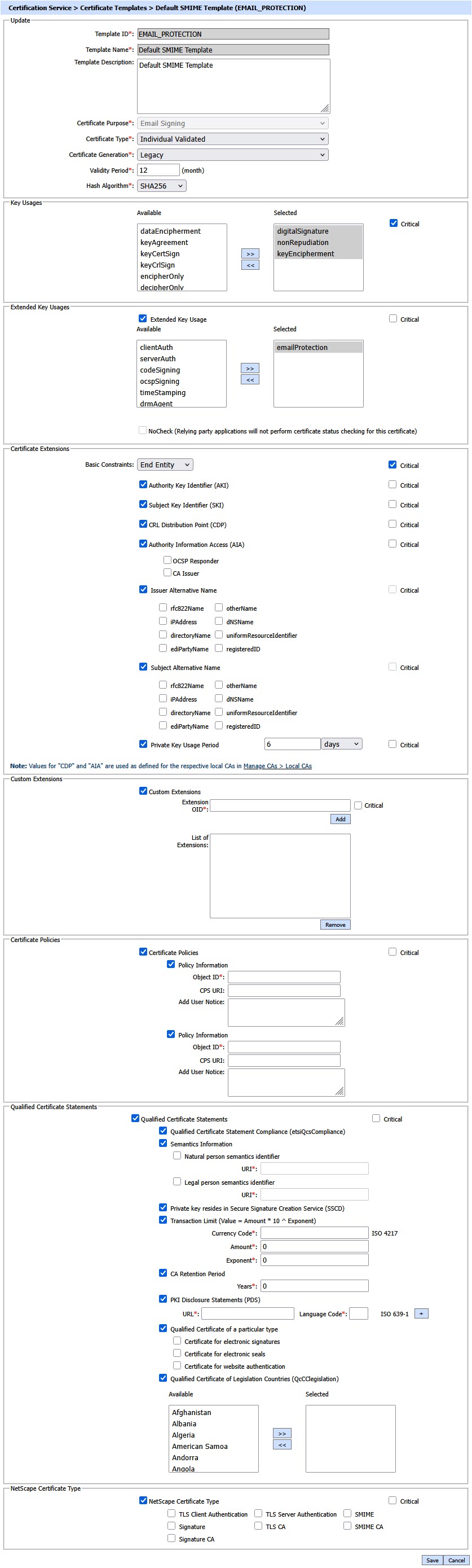Click the Save button

[x=432, y=1560]
